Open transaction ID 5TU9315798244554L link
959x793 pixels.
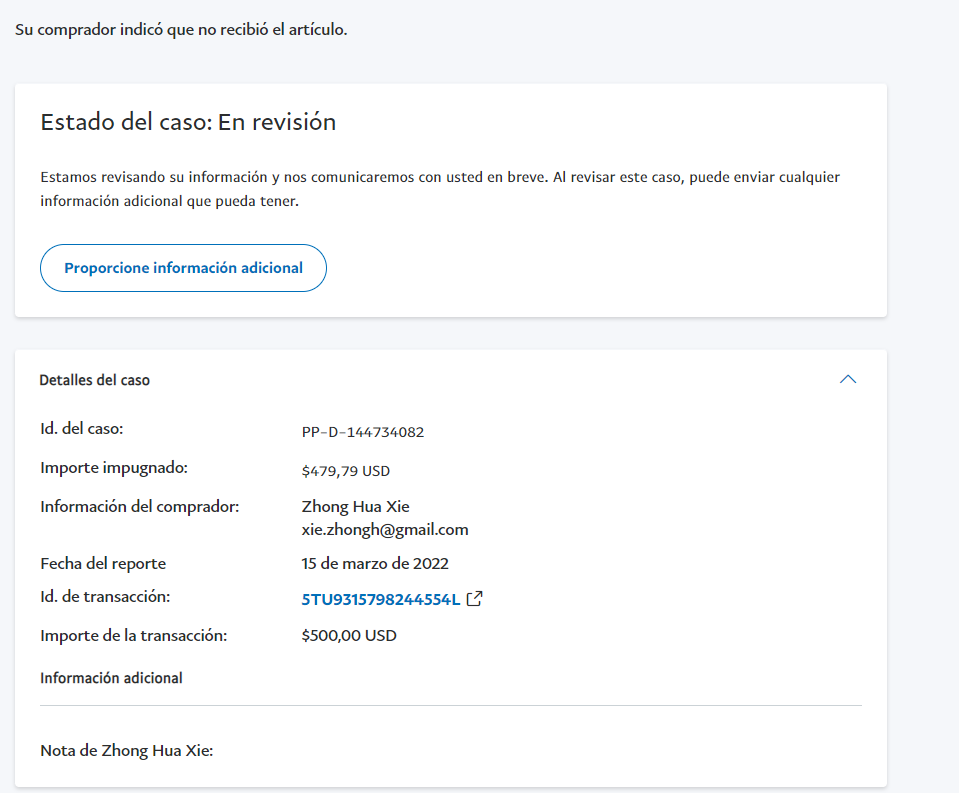pos(380,599)
